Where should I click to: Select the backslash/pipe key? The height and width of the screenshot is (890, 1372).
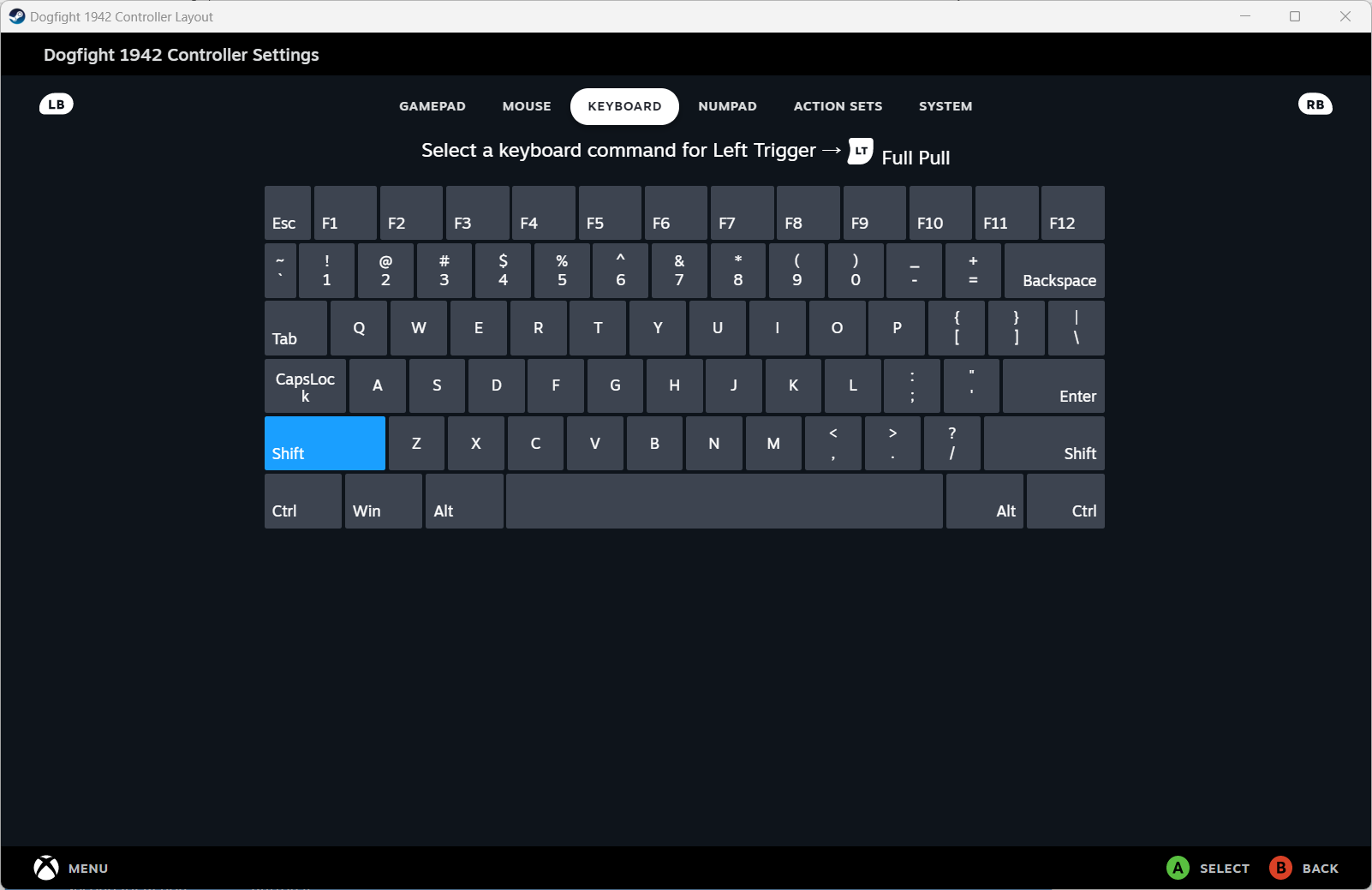click(x=1077, y=328)
